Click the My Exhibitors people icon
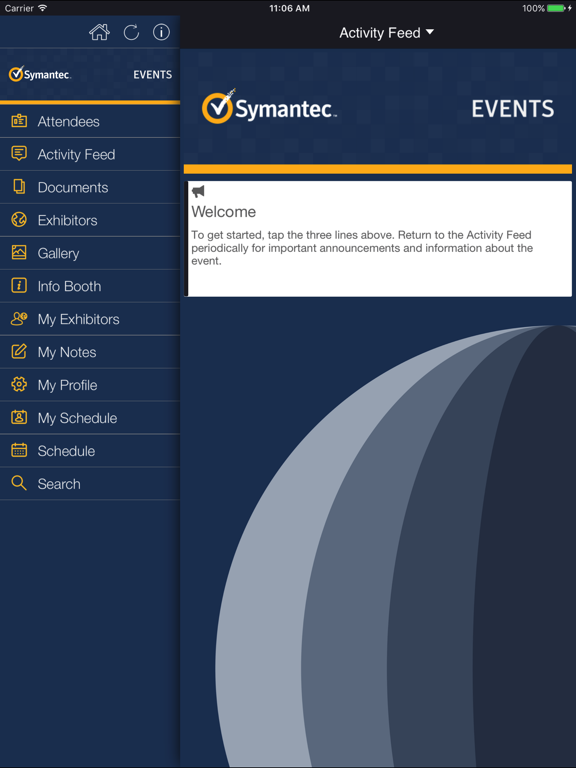 pos(19,319)
